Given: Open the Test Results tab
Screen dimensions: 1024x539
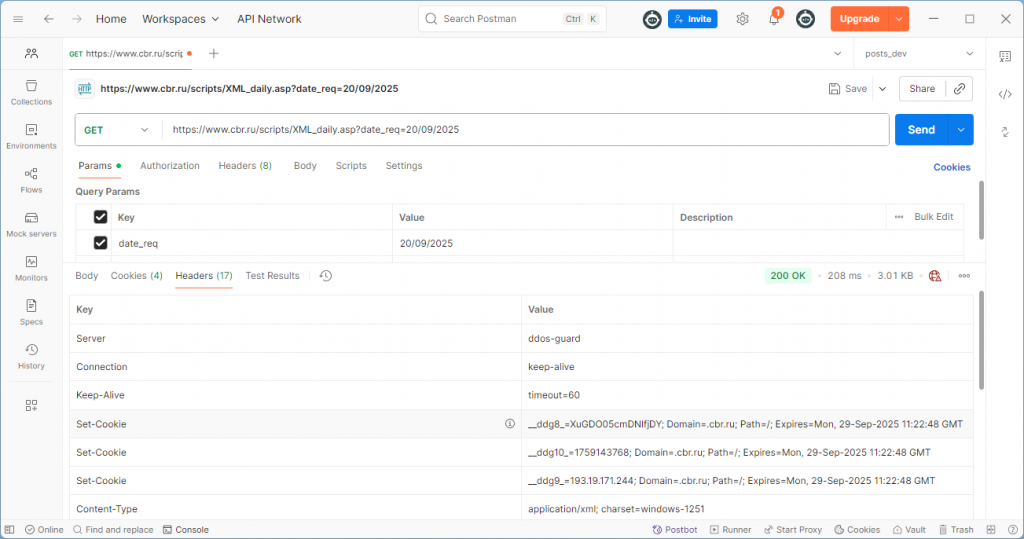Looking at the screenshot, I should pos(272,276).
